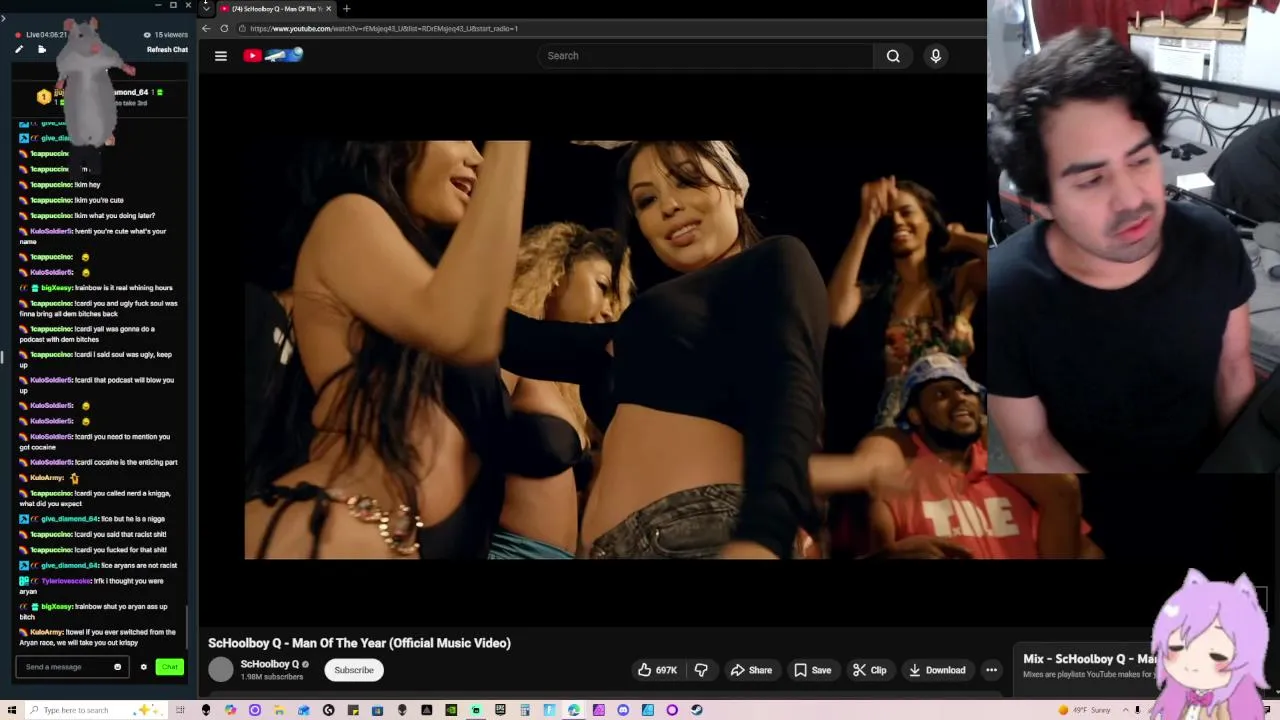Go back in the browser
The width and height of the screenshot is (1280, 720).
pos(206,28)
